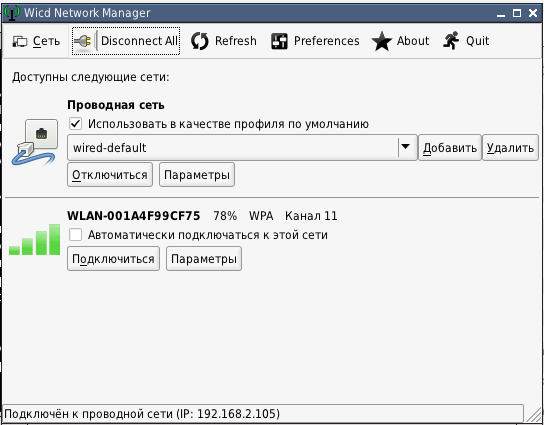Click the Wicd antenna icon in title bar
Image resolution: width=544 pixels, height=425 pixels.
12,13
